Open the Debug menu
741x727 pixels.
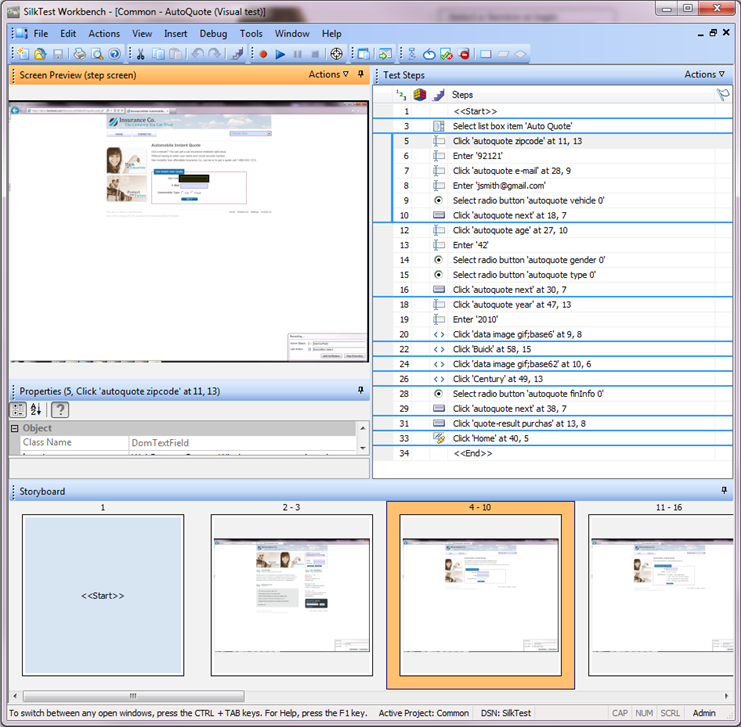click(213, 33)
